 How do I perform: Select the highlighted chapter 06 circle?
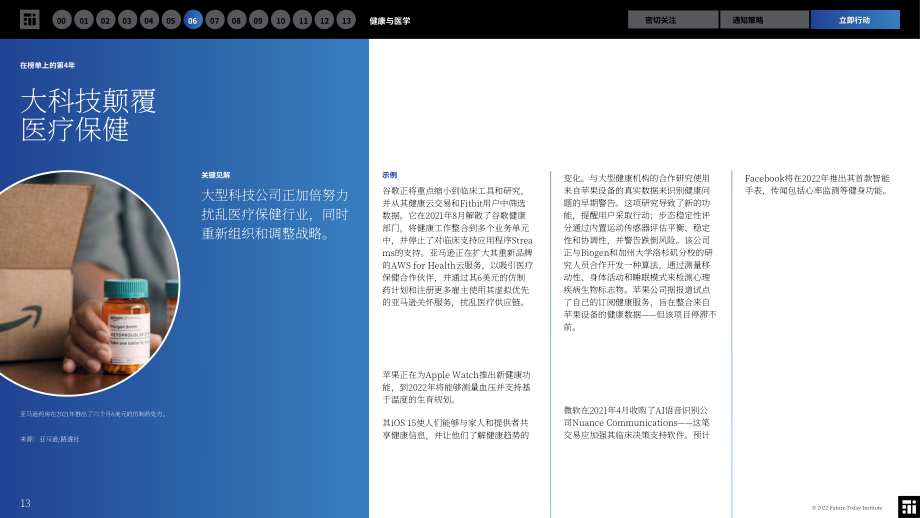pyautogui.click(x=193, y=20)
